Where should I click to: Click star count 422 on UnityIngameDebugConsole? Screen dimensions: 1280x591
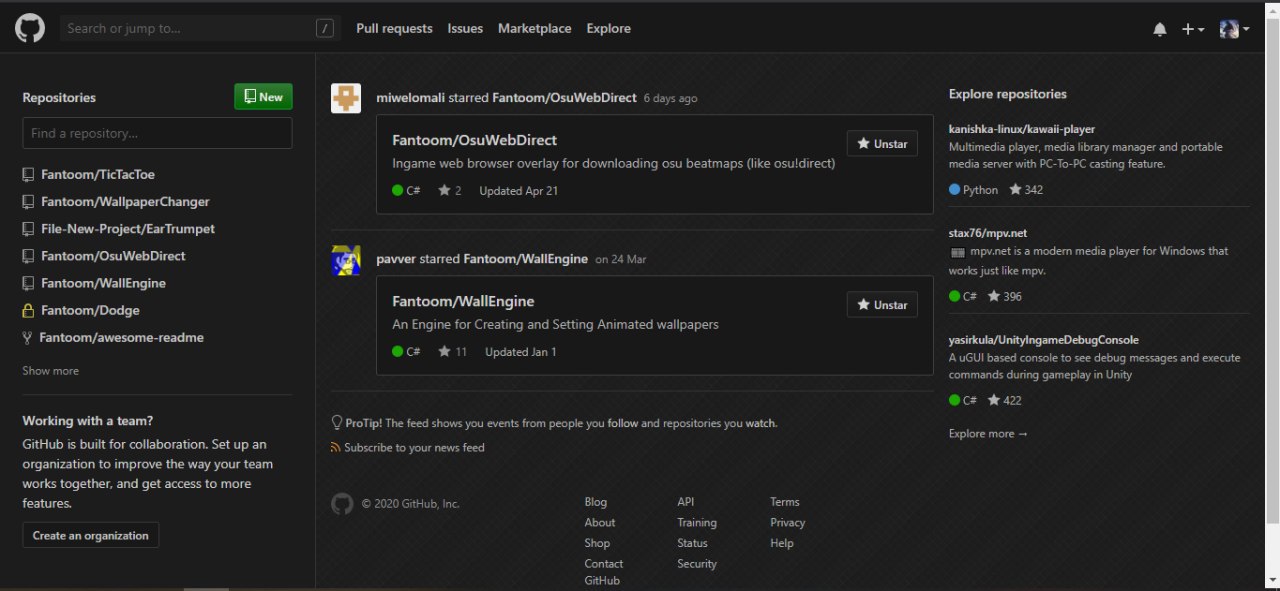tap(1004, 400)
